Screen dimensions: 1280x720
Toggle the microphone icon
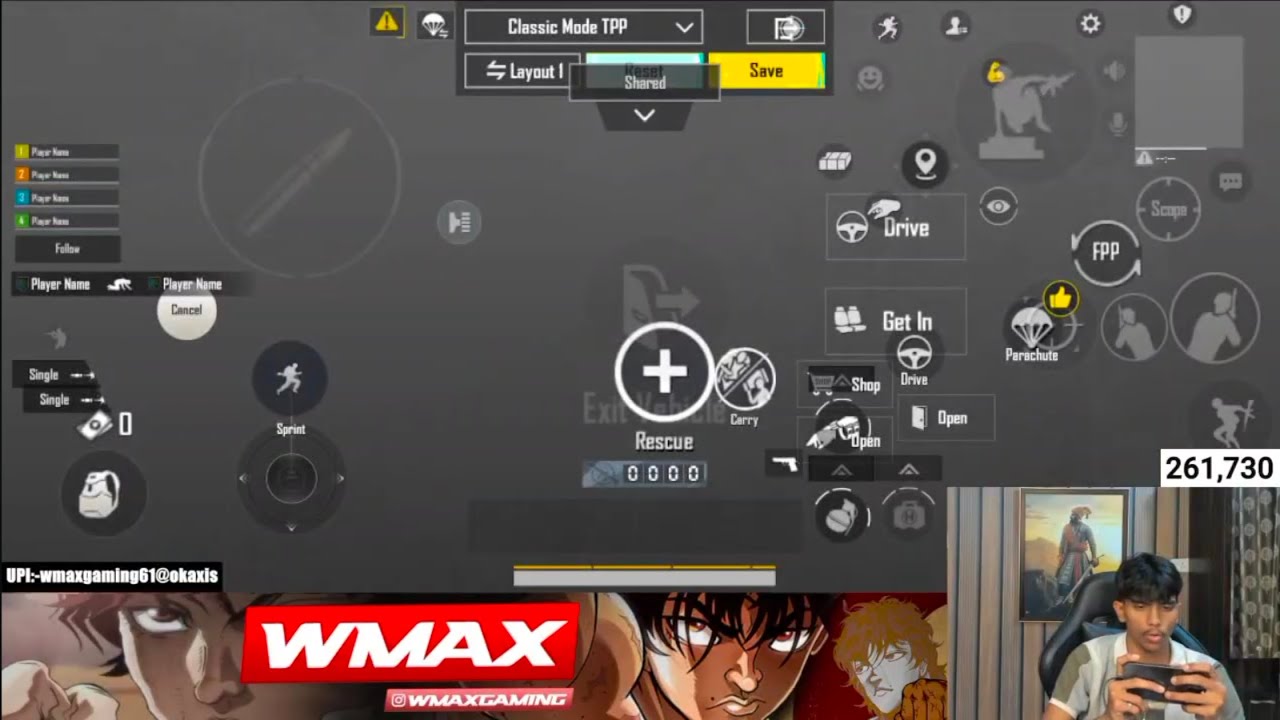[1116, 124]
